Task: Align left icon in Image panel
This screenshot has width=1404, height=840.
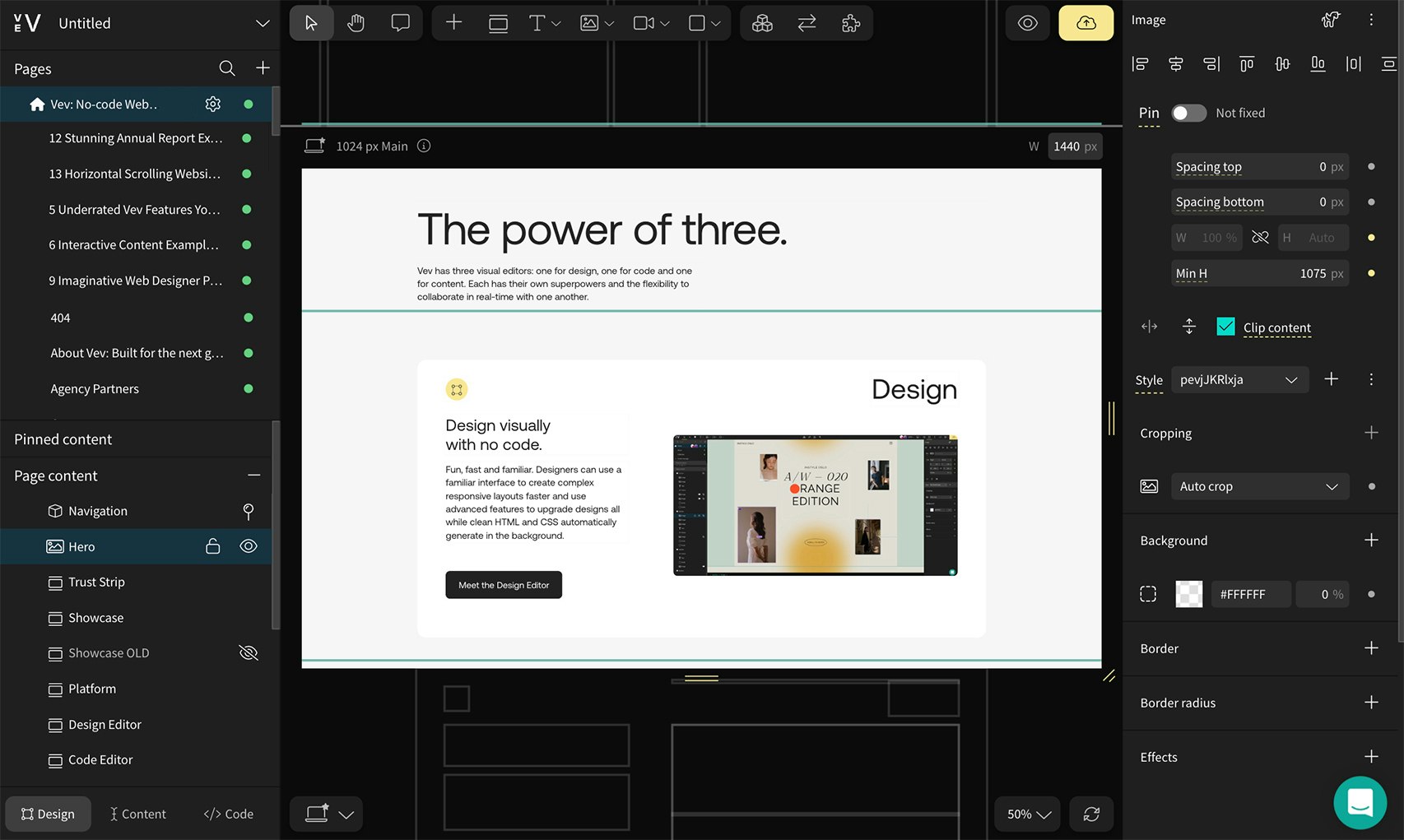Action: (x=1140, y=64)
